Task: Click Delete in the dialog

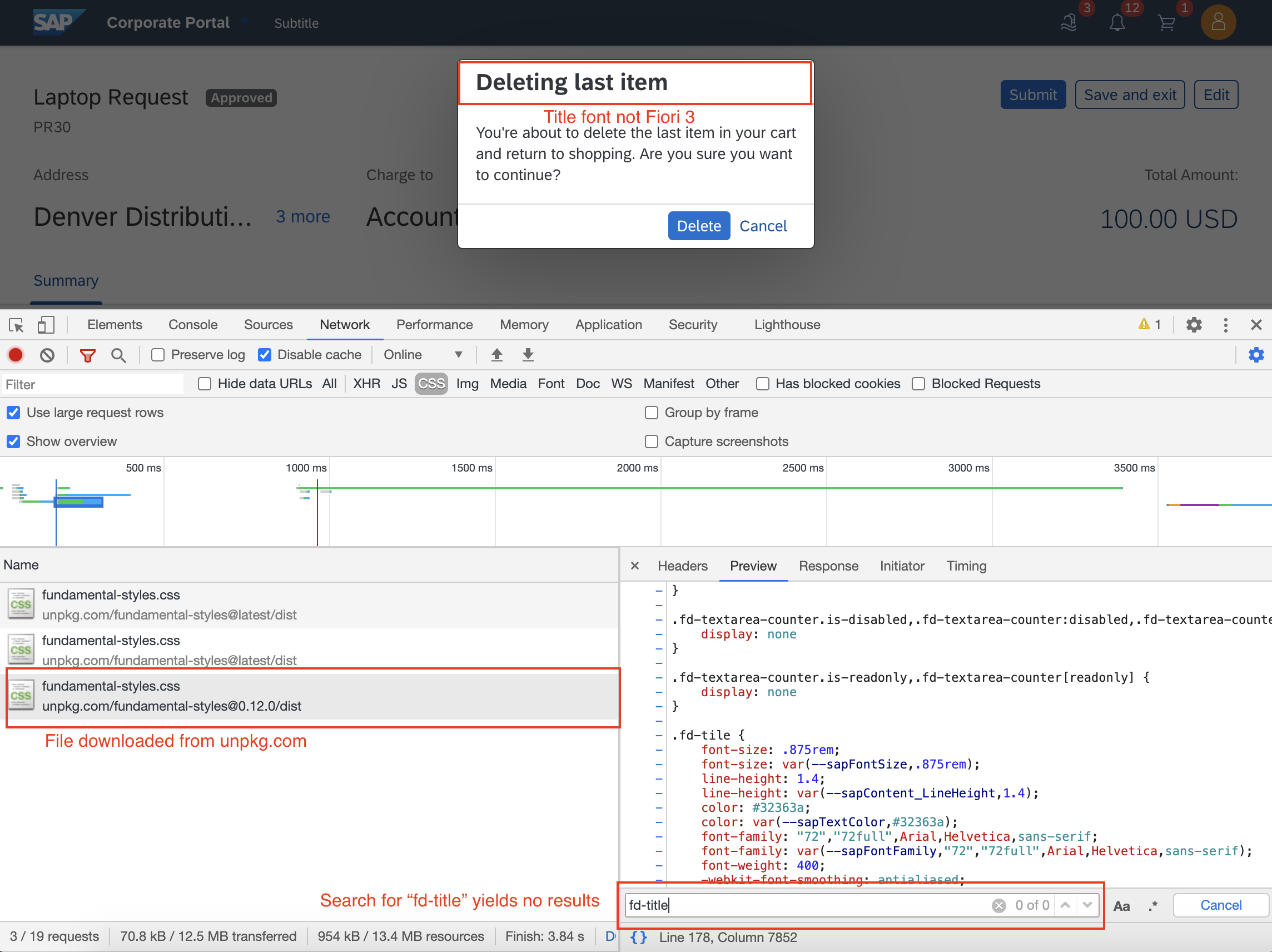Action: pyautogui.click(x=699, y=226)
